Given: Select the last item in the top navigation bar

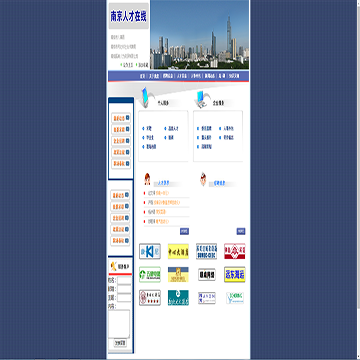Looking at the screenshot, I should [234, 76].
